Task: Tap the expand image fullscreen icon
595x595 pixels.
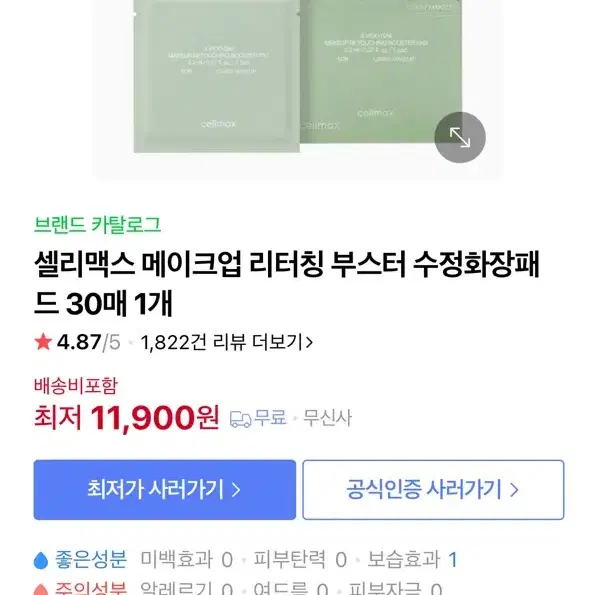Action: (460, 137)
